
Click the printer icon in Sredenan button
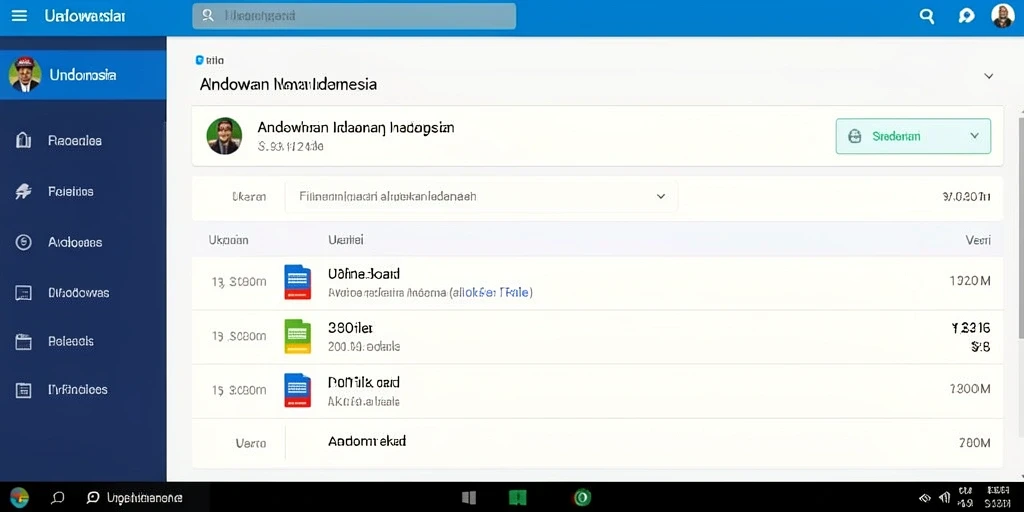[854, 136]
